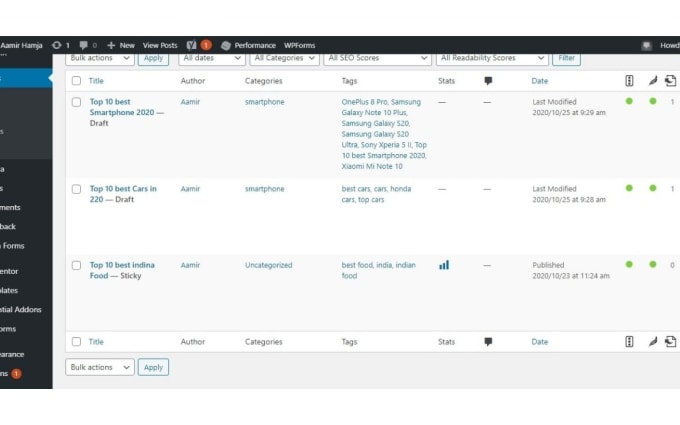
Task: View stats bars icon for indina Food post
Action: pos(444,265)
